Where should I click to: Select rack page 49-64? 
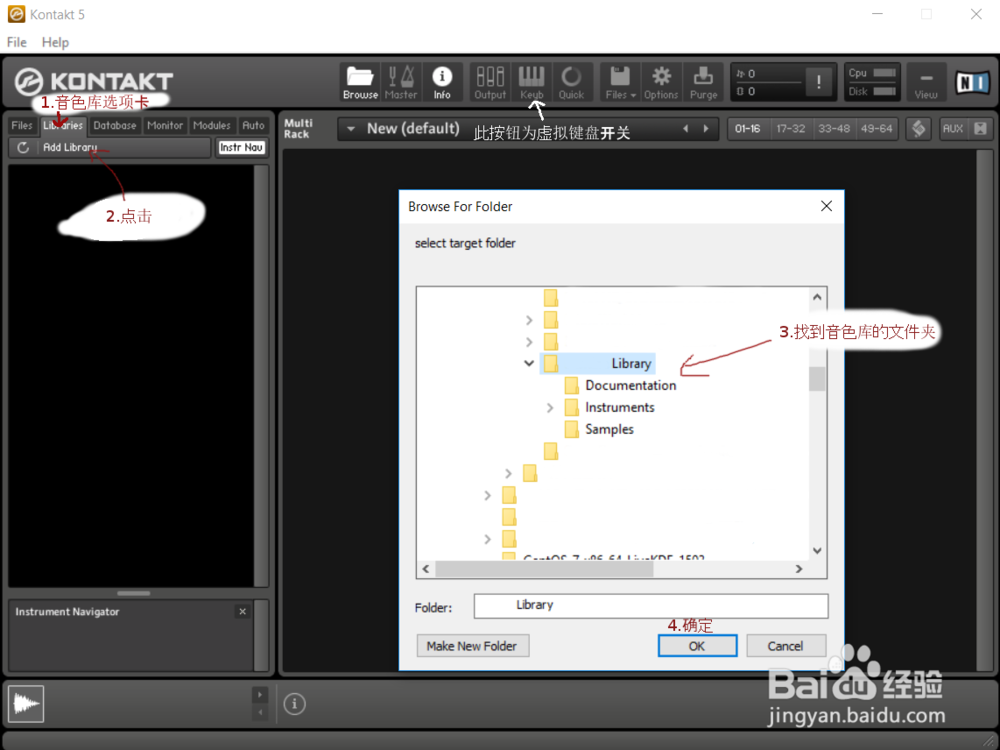[877, 129]
